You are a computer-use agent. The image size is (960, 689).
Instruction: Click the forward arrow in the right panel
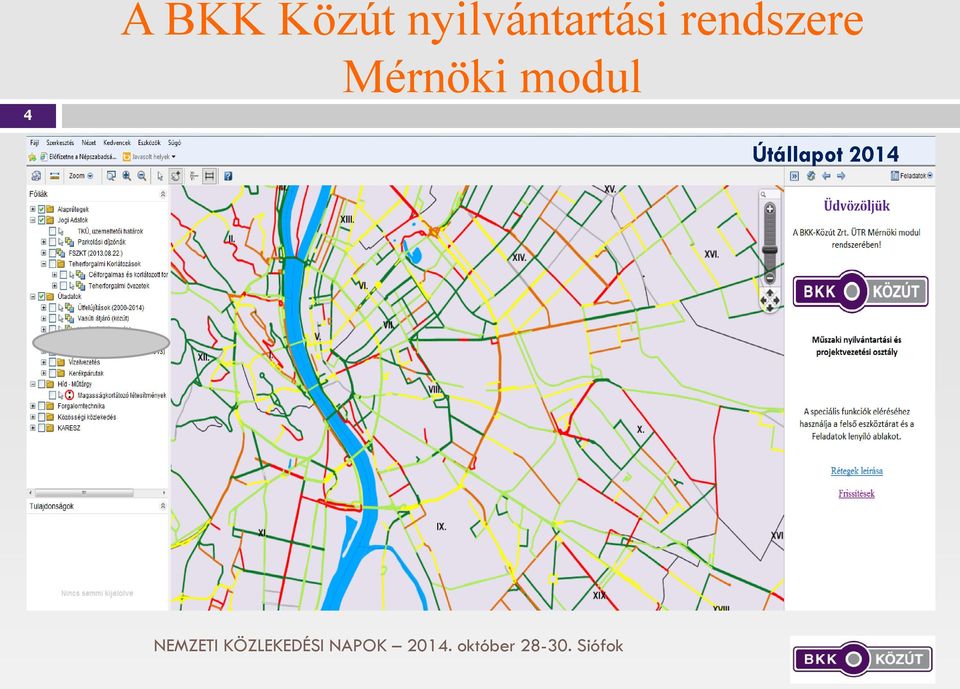point(841,176)
